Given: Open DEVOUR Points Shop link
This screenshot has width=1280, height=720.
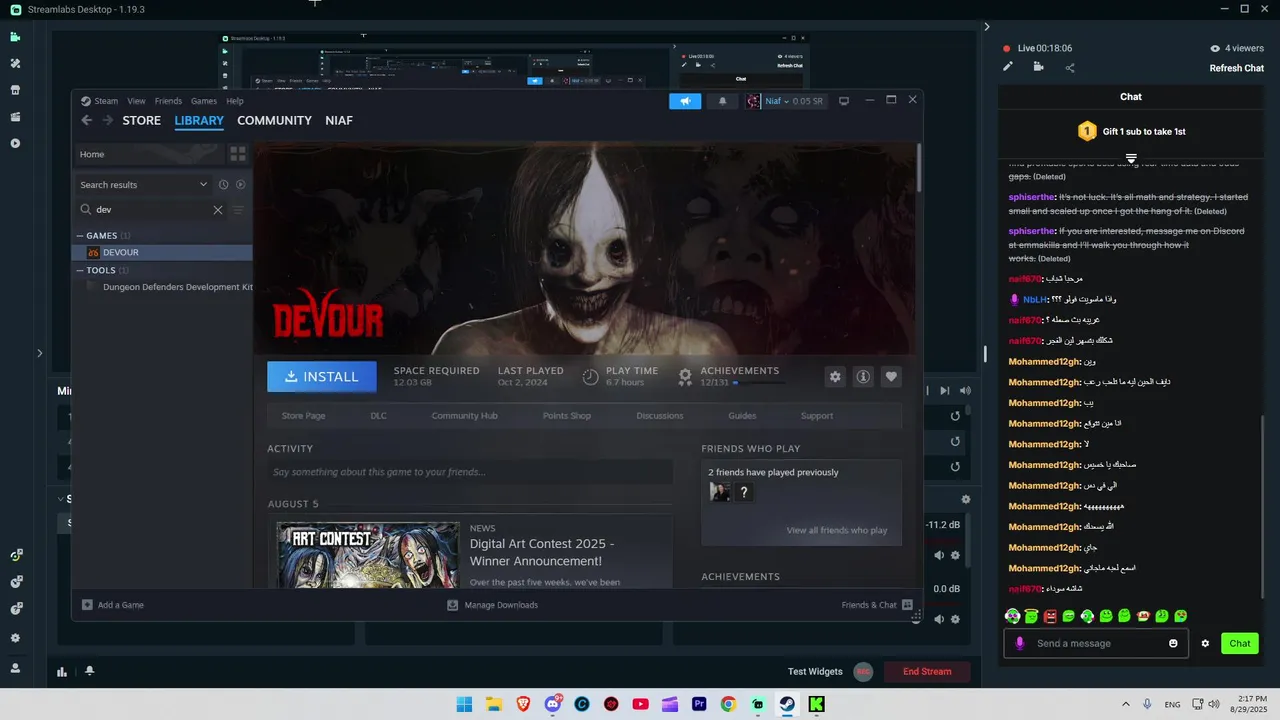Looking at the screenshot, I should (x=567, y=416).
